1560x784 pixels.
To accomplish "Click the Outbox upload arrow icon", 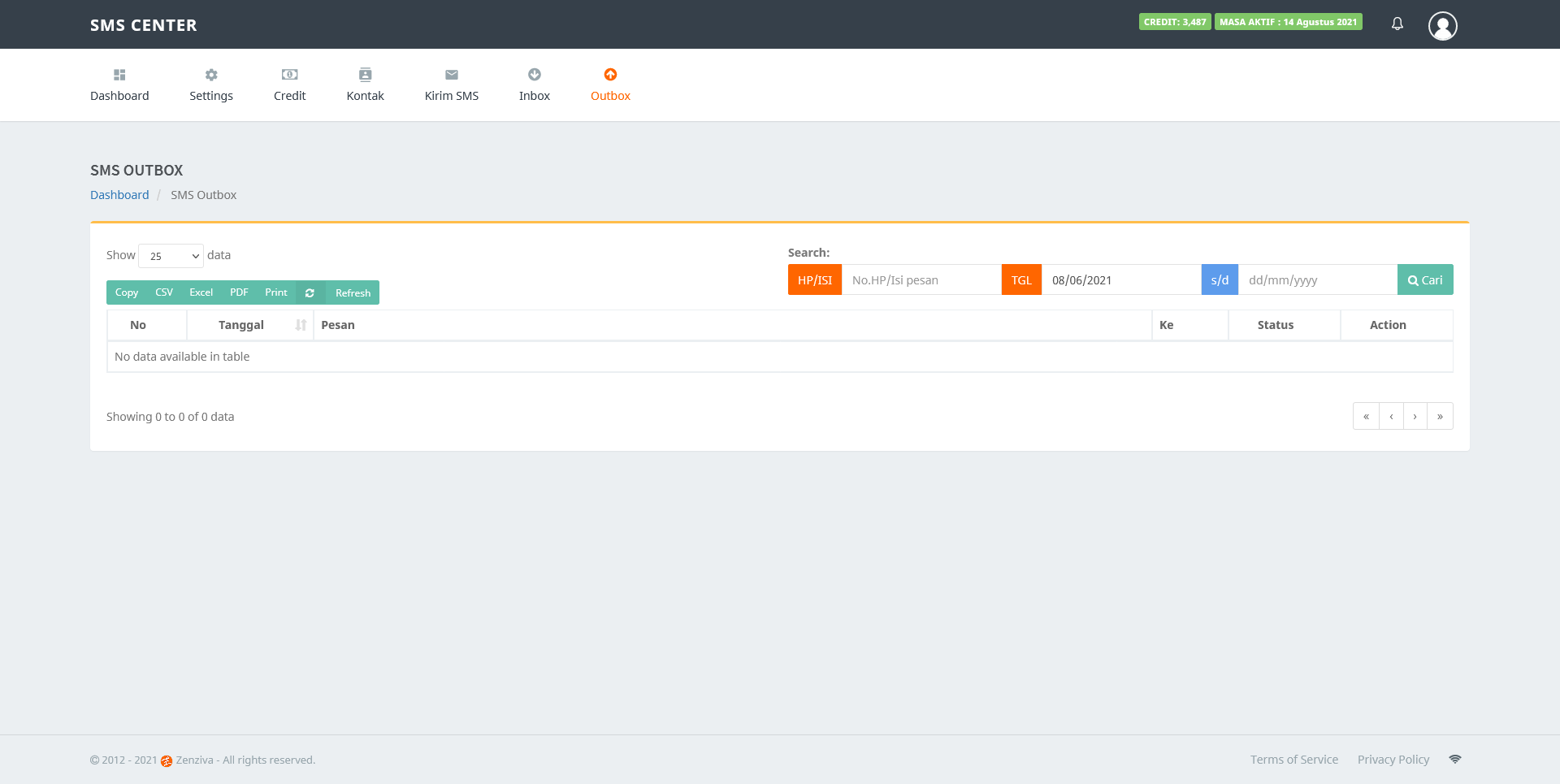I will click(x=610, y=75).
